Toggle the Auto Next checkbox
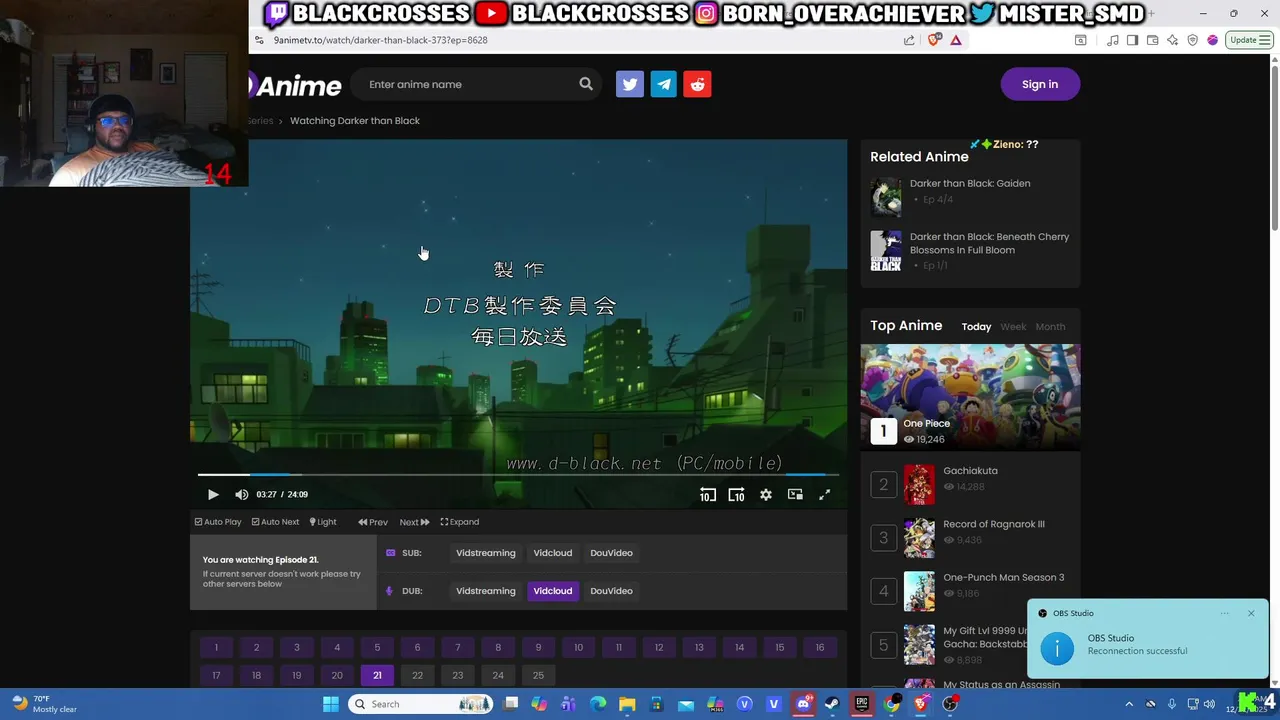Screen dimensions: 1280x720 point(275,522)
